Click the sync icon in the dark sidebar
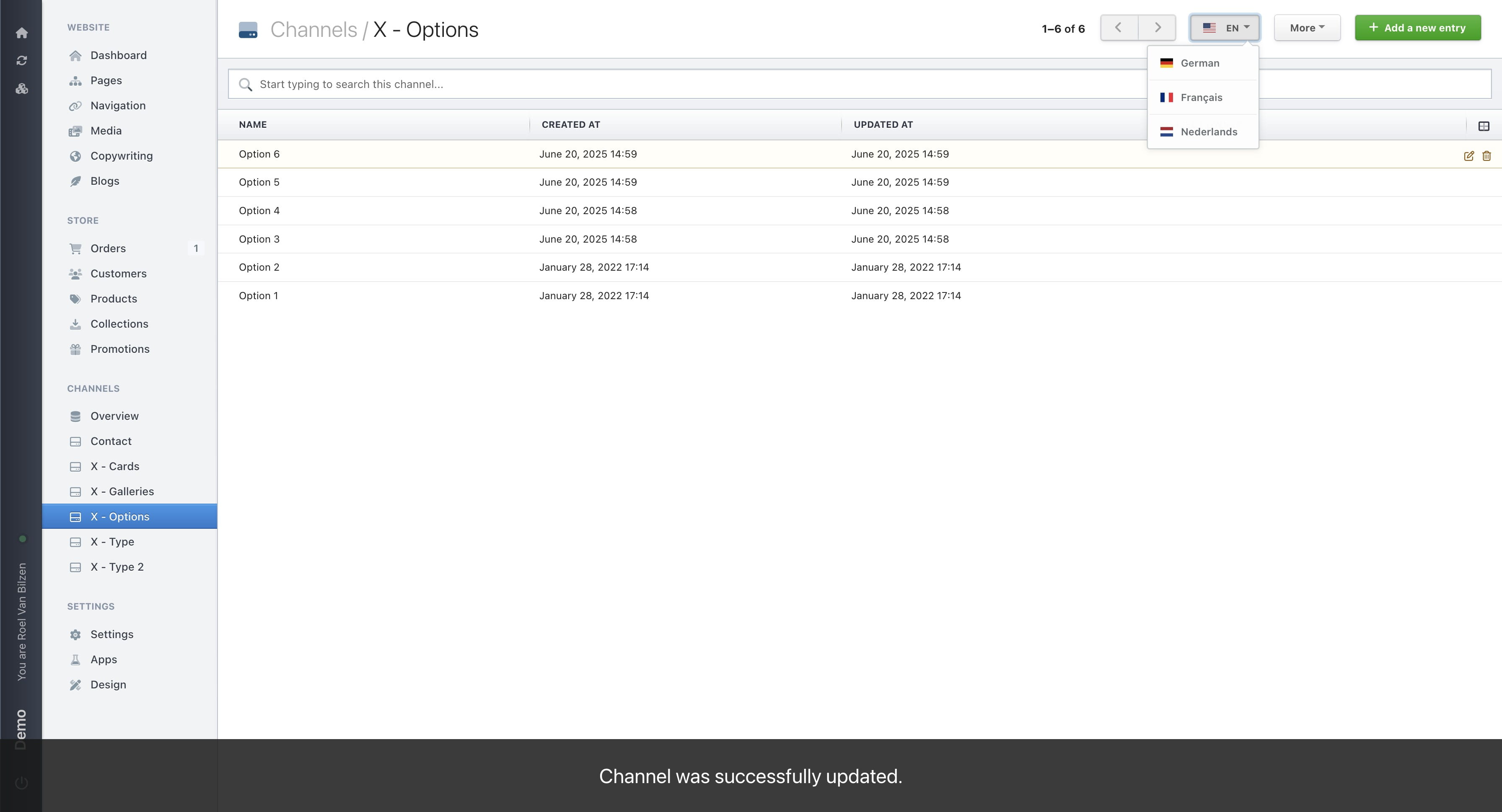 point(21,60)
